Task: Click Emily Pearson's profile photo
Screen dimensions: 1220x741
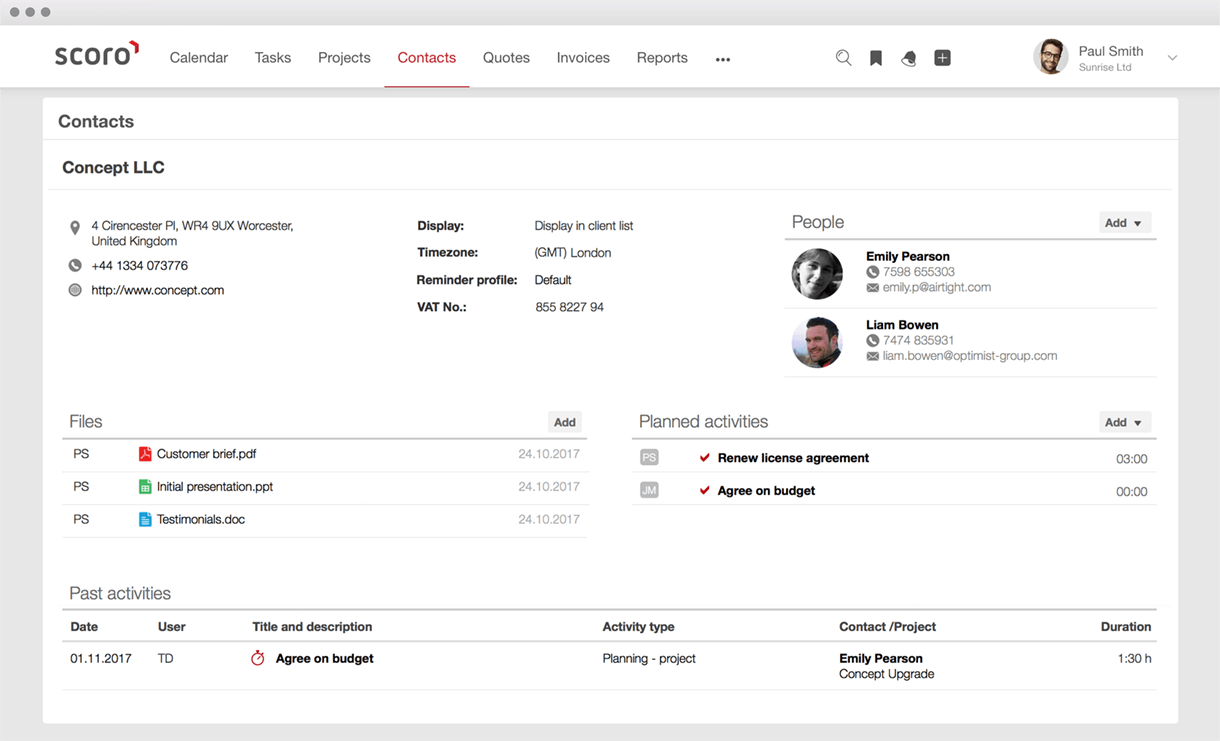Action: click(x=817, y=274)
